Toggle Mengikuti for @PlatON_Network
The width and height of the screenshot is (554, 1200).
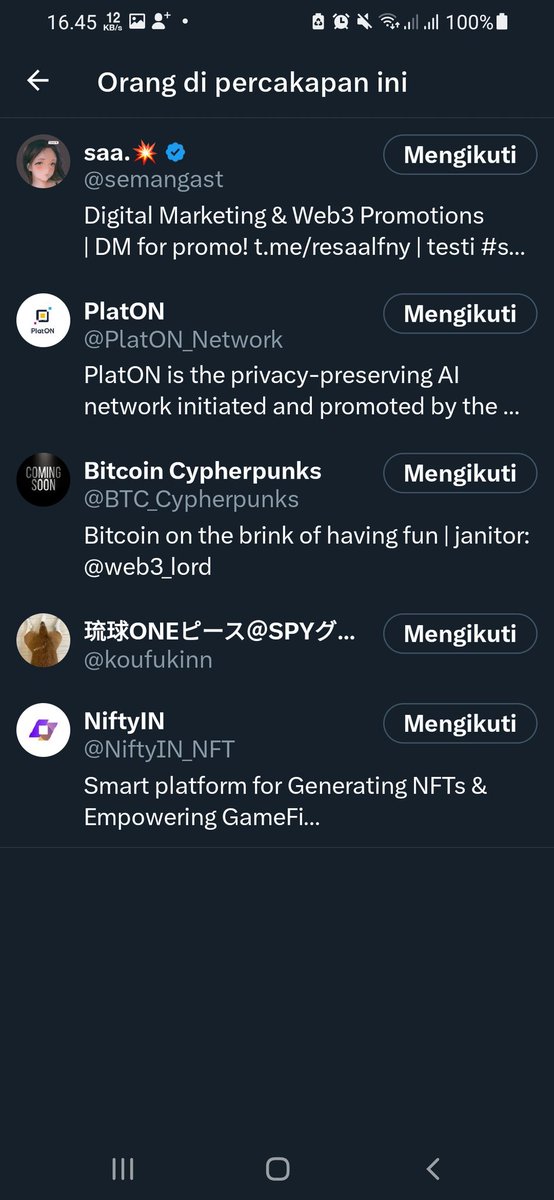pos(460,314)
